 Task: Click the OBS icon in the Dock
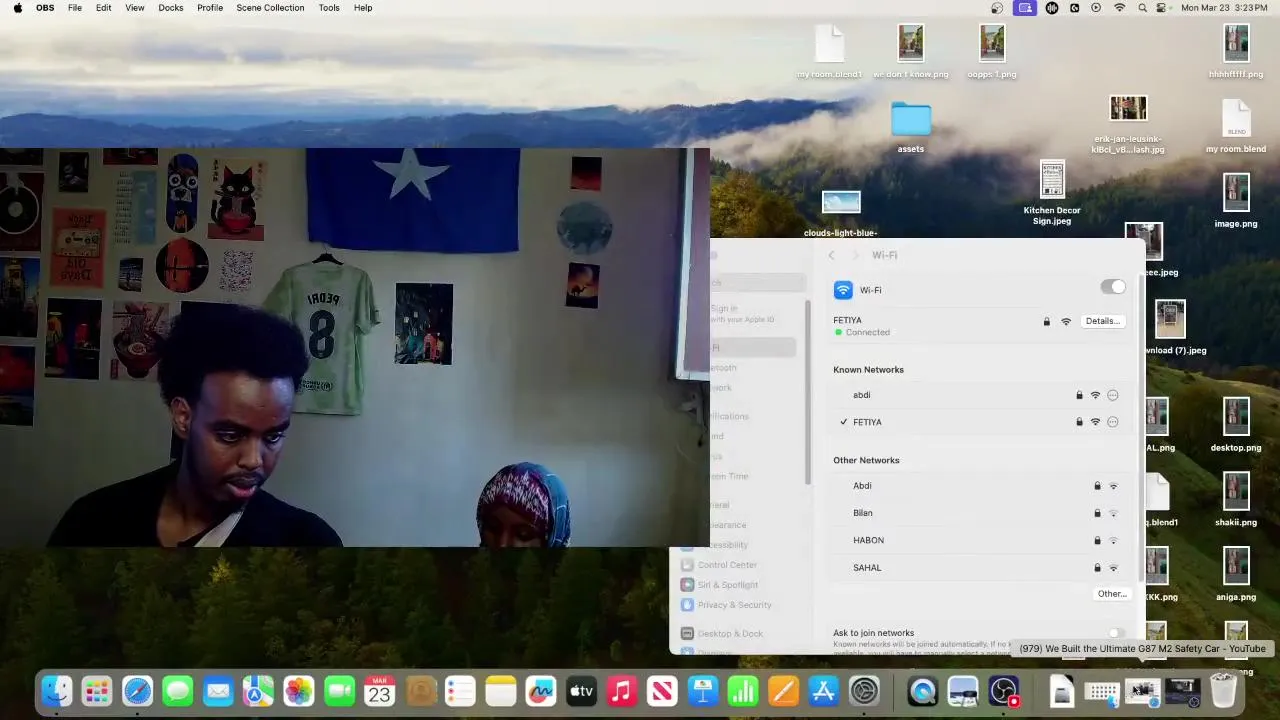1003,691
